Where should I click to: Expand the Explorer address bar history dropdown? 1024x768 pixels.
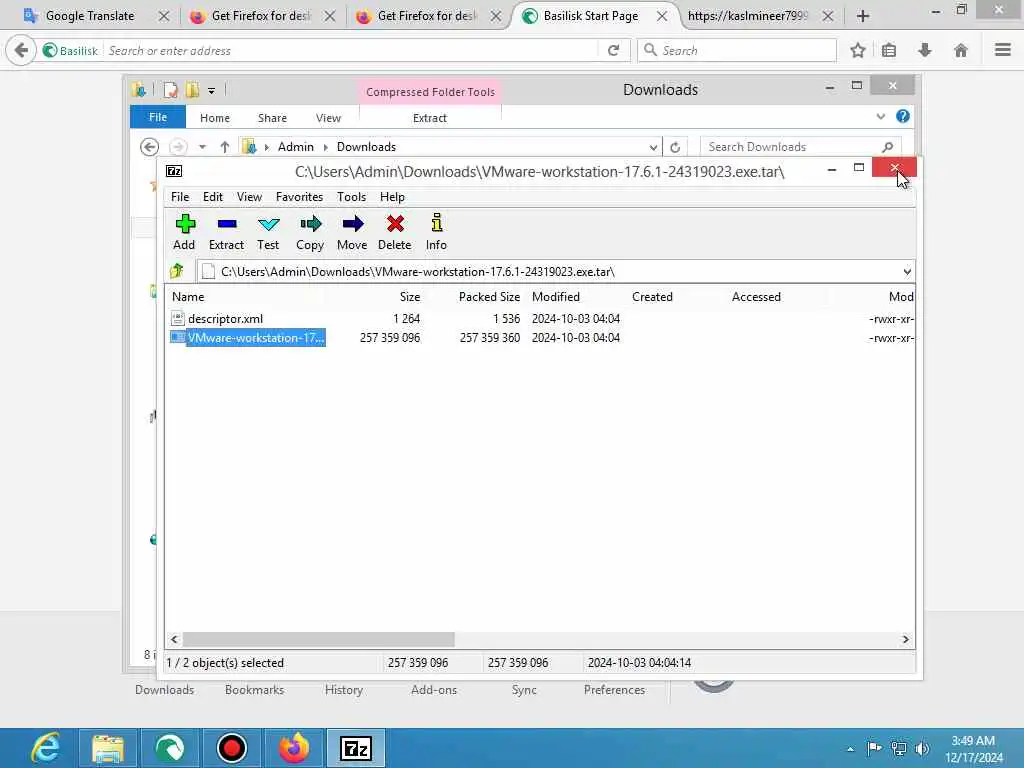point(653,147)
